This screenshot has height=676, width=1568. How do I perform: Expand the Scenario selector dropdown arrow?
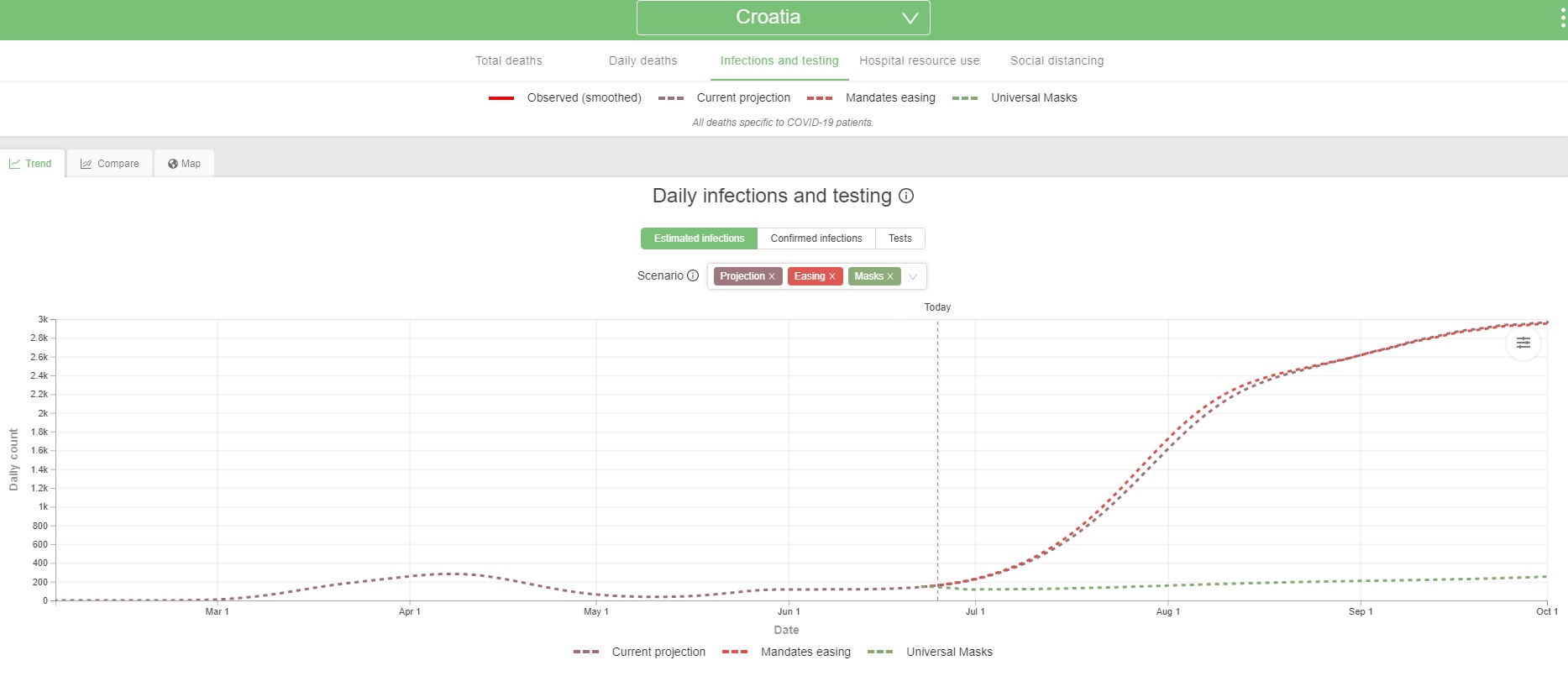(x=913, y=276)
